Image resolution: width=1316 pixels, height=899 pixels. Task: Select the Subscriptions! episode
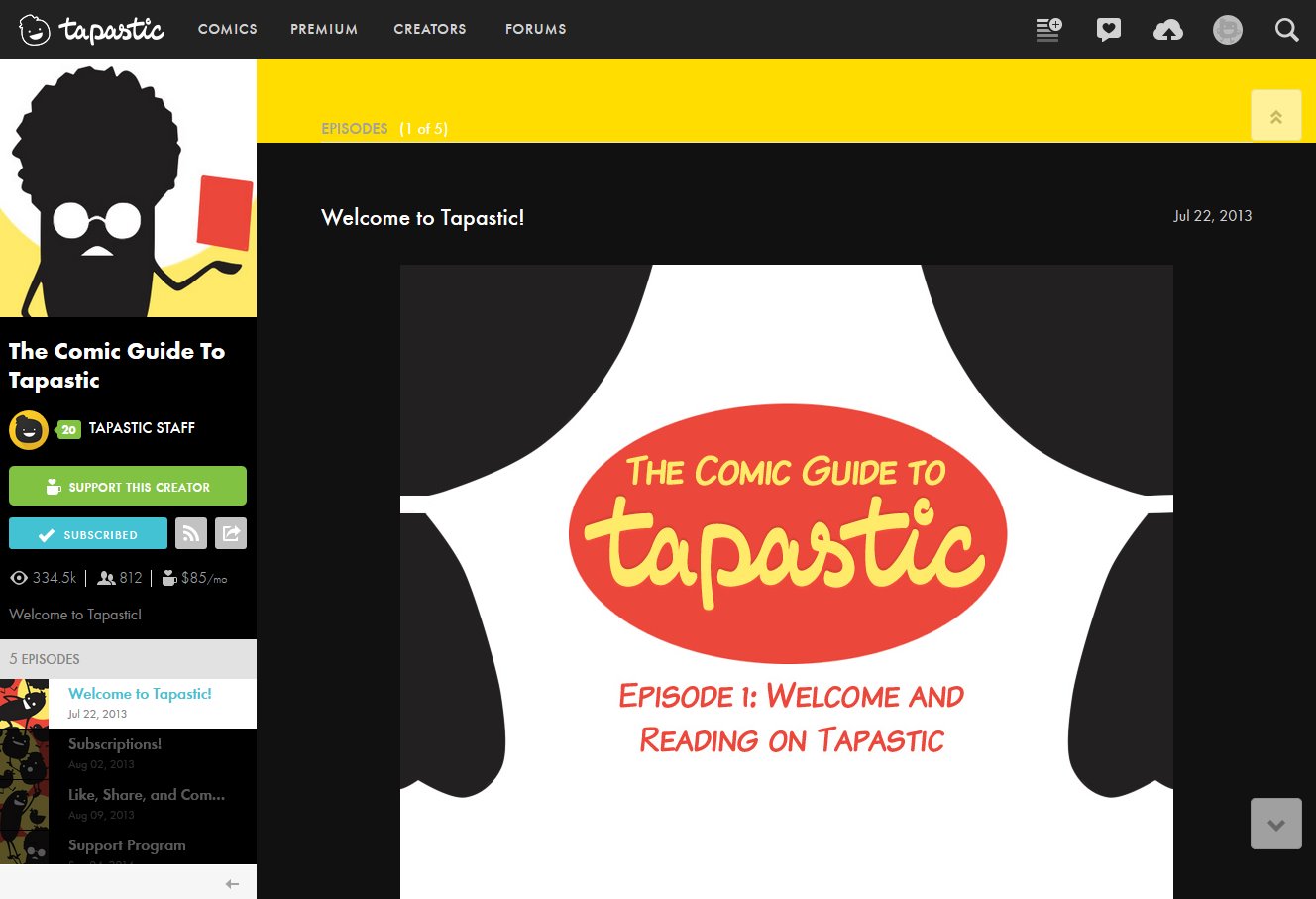128,753
